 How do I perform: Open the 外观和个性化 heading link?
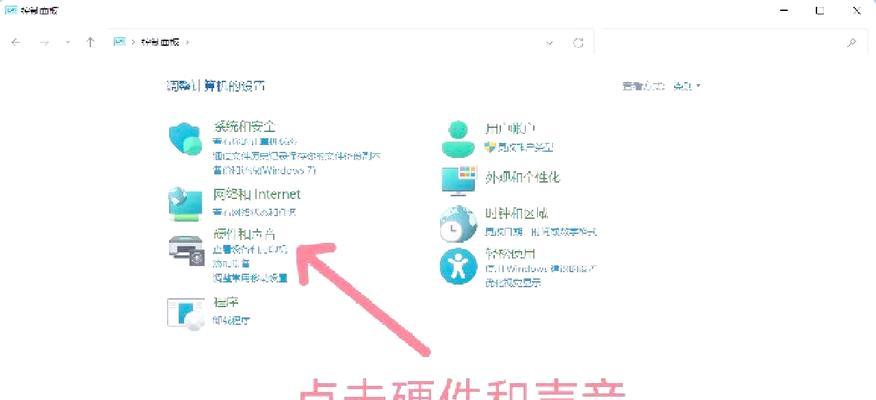[x=522, y=178]
